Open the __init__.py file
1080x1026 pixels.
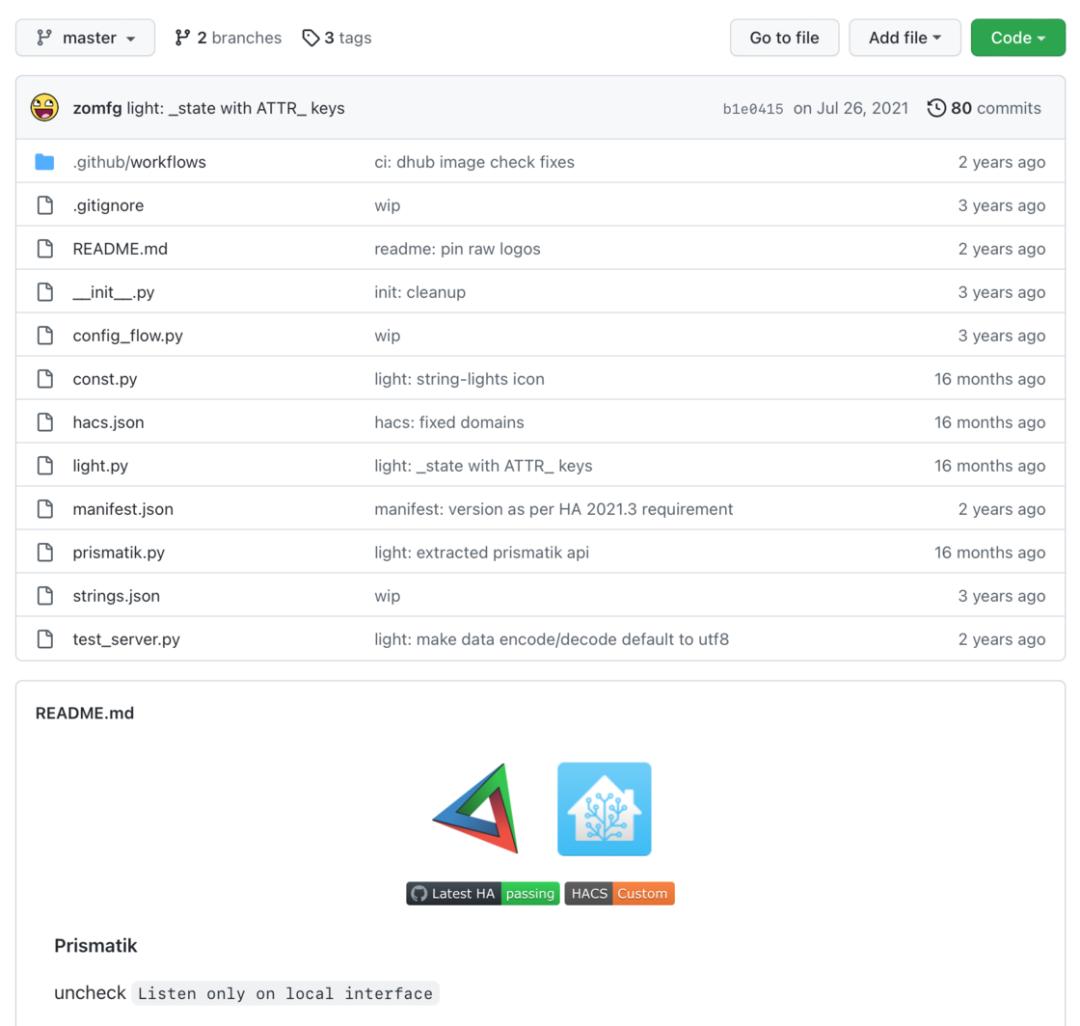click(114, 292)
